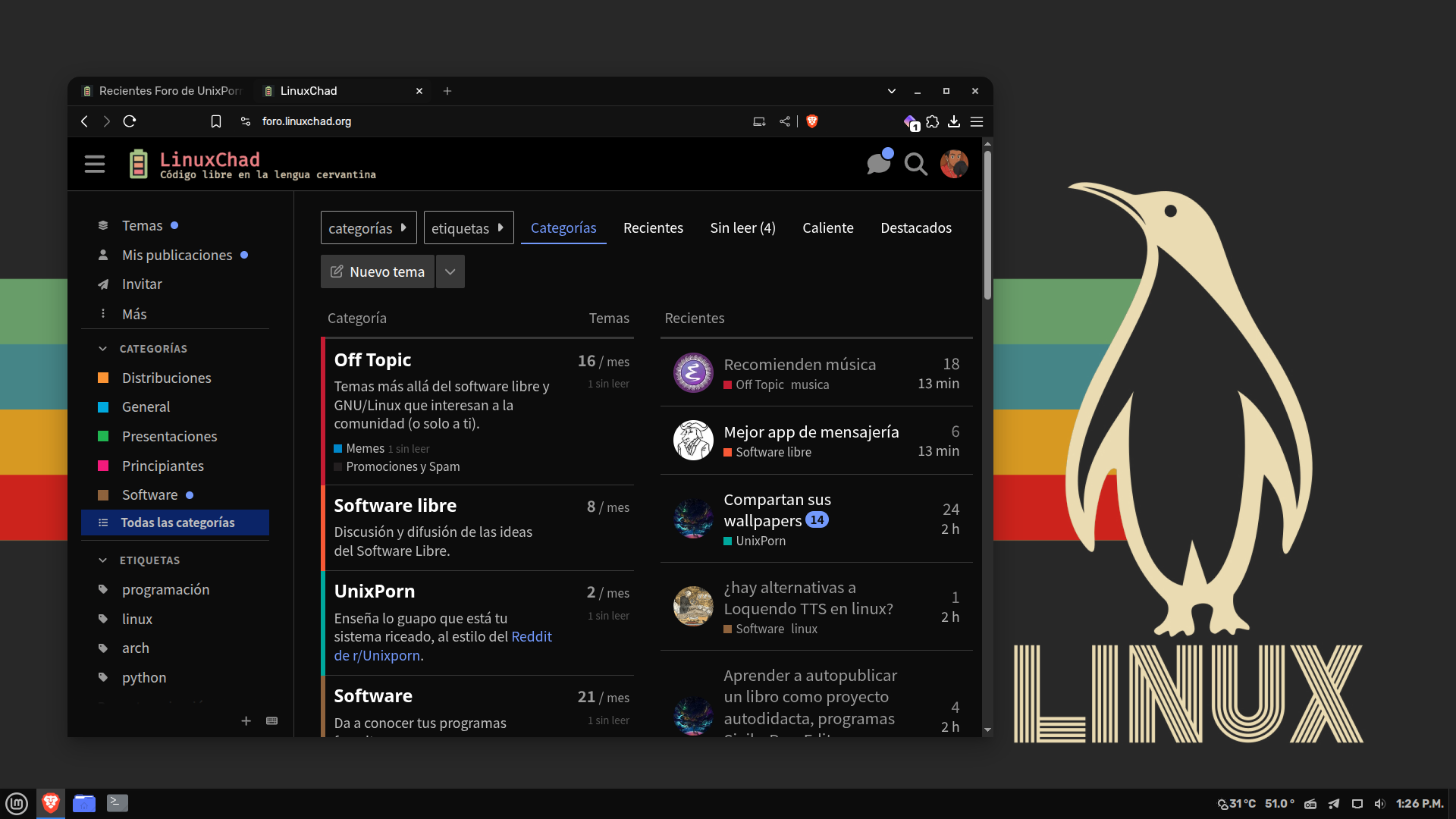This screenshot has width=1456, height=819.
Task: Open a new browser tab with plus
Action: click(x=447, y=91)
